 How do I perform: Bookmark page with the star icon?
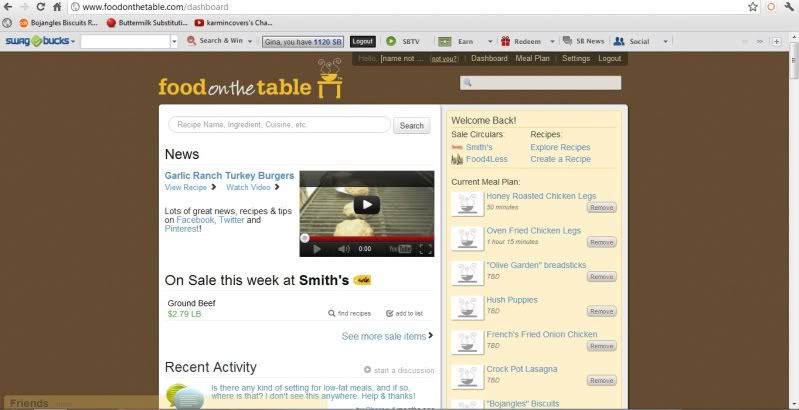pos(753,7)
